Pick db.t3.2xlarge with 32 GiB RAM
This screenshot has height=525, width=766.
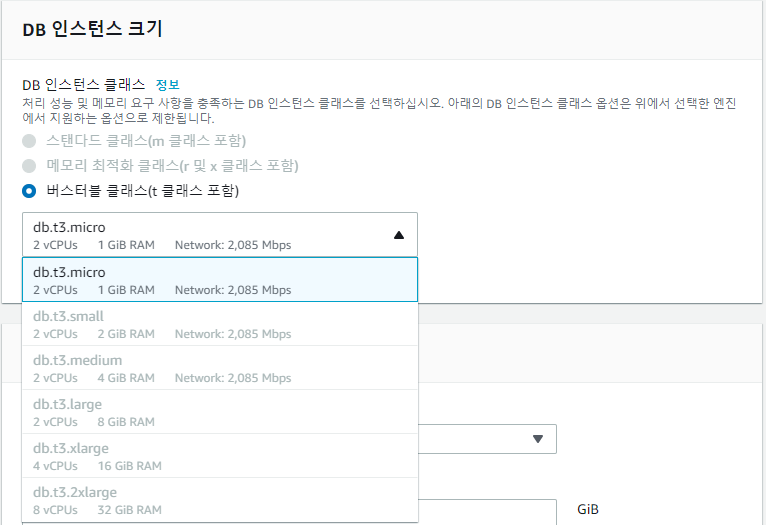[x=220, y=500]
